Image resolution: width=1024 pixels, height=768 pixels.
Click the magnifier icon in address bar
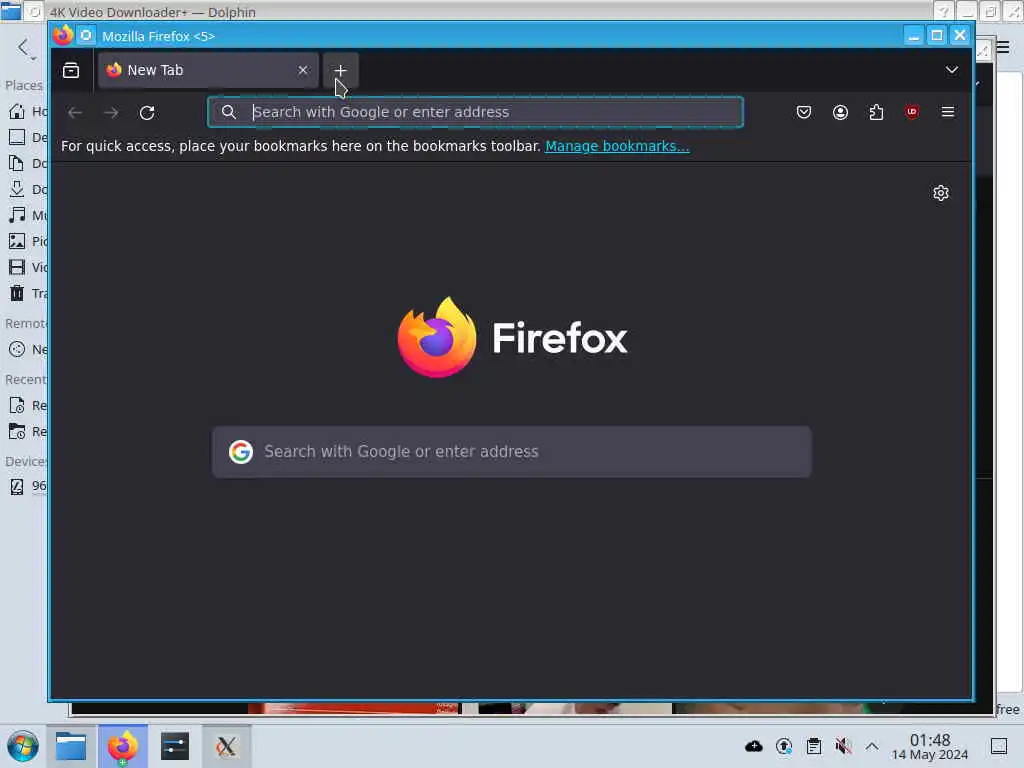(x=229, y=112)
